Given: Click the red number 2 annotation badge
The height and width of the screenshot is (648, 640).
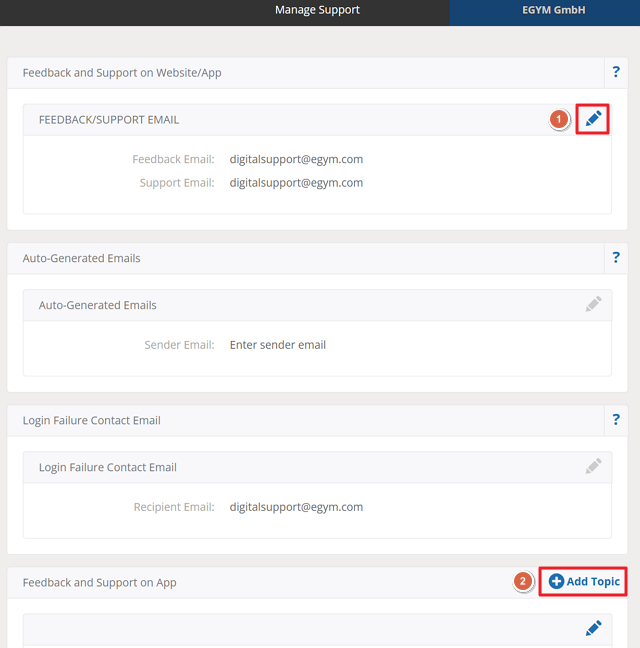Looking at the screenshot, I should click(522, 582).
